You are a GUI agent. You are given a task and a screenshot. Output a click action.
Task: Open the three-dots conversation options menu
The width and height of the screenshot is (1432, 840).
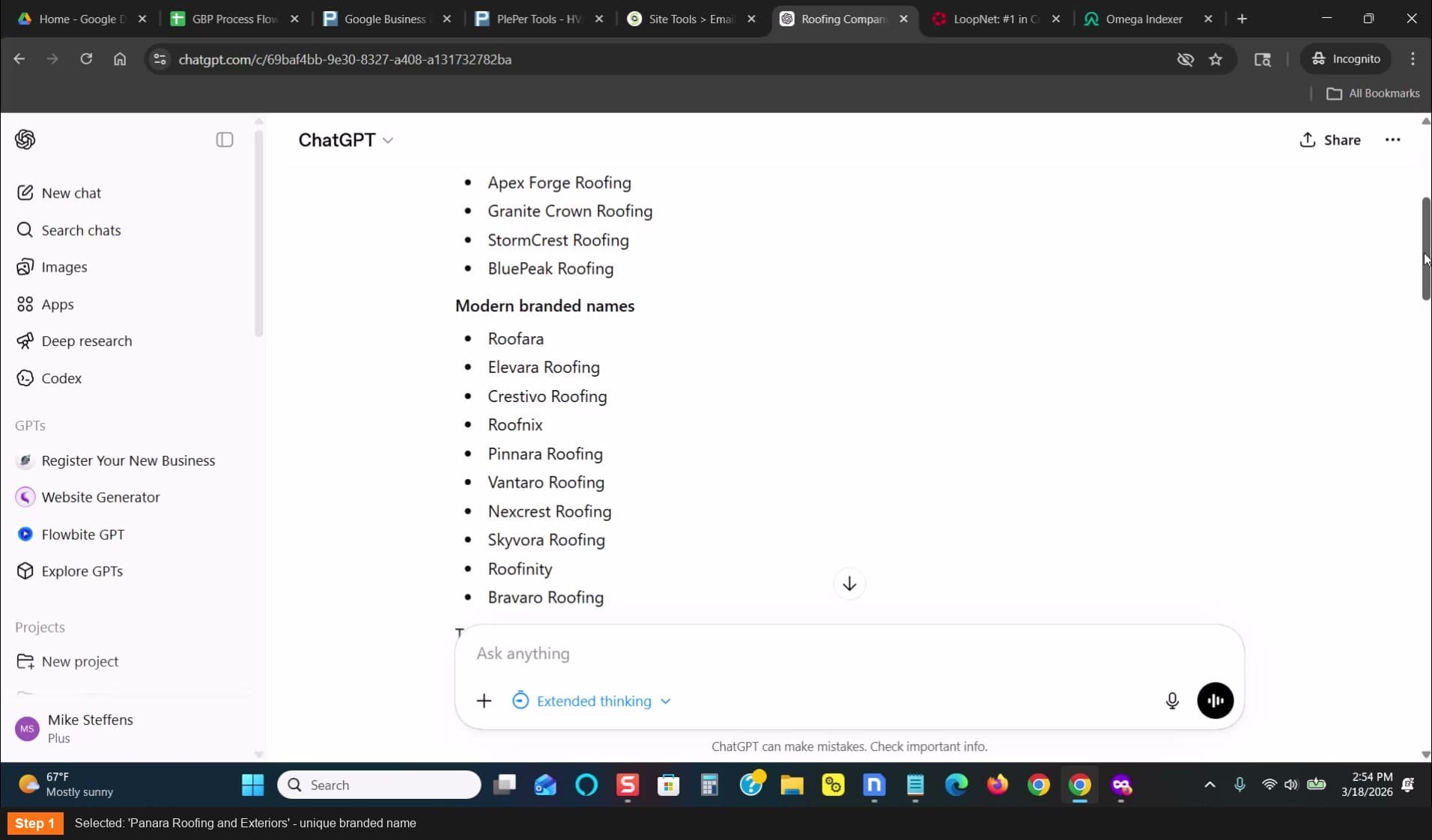point(1392,140)
